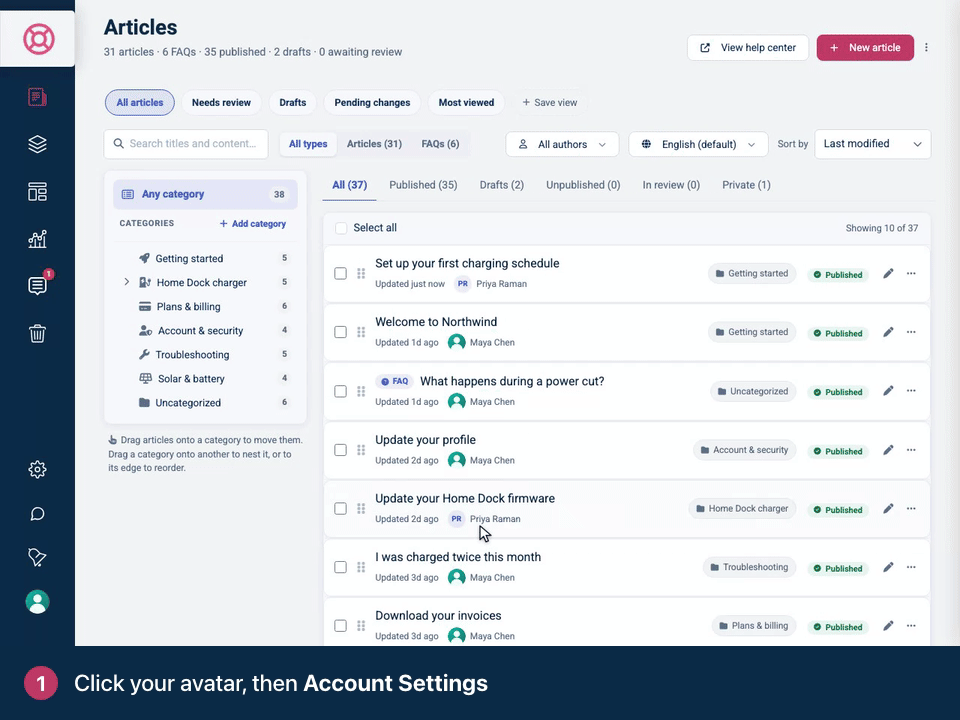
Task: Expand the Home Dock charger category
Action: coord(127,282)
